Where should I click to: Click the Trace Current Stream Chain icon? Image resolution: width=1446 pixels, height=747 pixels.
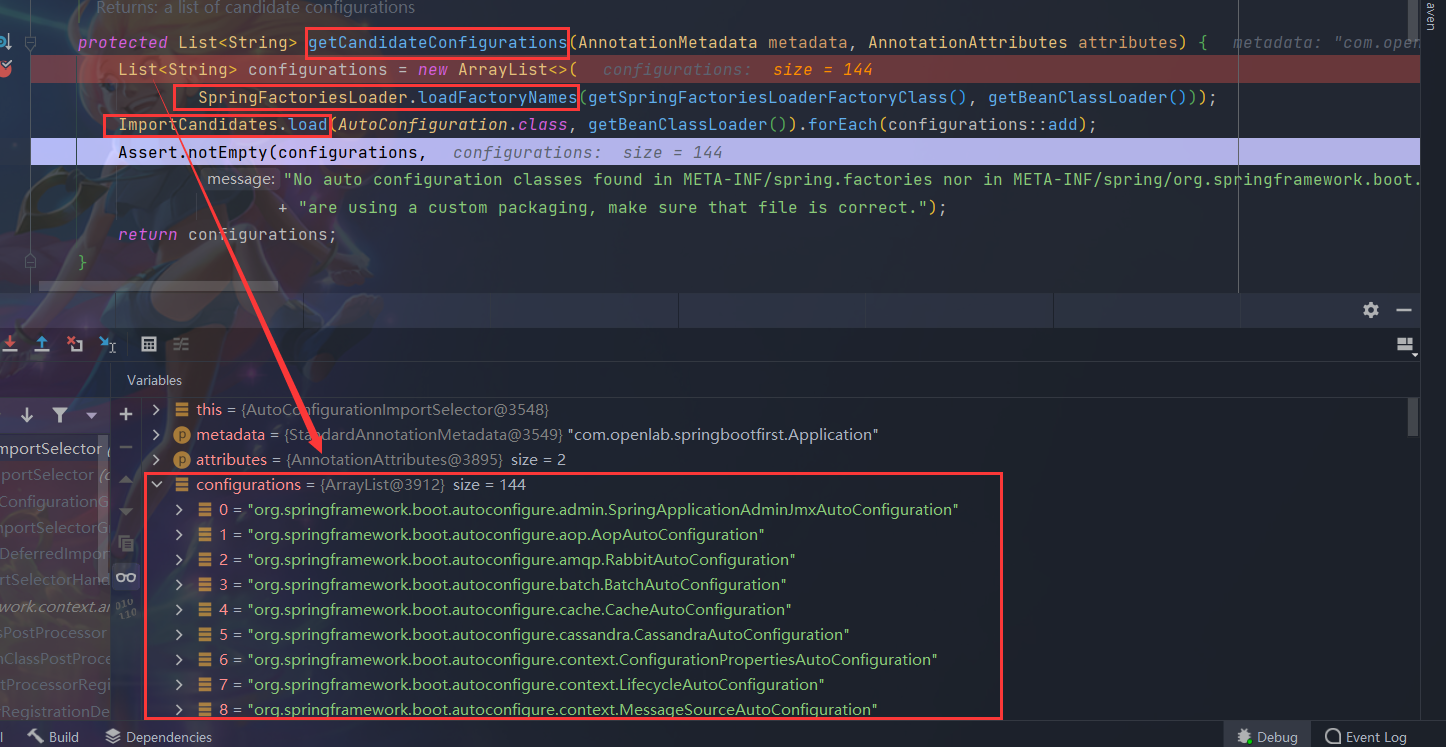(181, 344)
